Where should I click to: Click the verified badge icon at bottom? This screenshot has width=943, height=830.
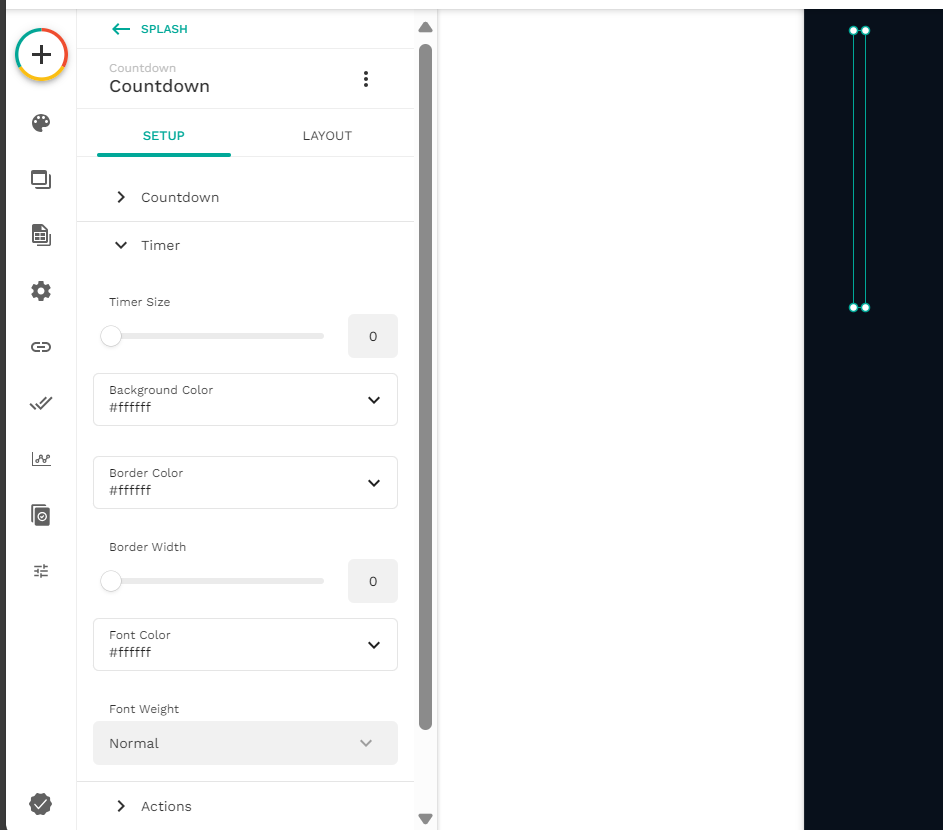[x=41, y=804]
